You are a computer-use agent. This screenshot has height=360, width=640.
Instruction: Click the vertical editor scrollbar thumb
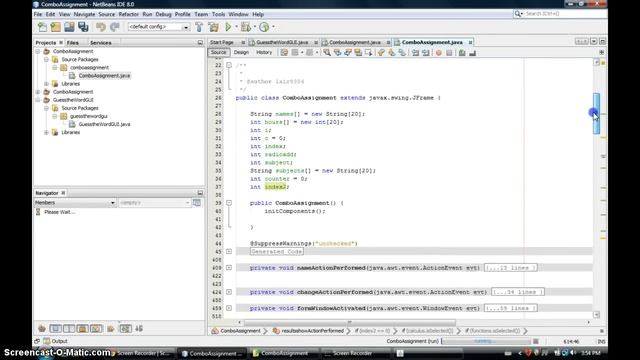(x=596, y=113)
